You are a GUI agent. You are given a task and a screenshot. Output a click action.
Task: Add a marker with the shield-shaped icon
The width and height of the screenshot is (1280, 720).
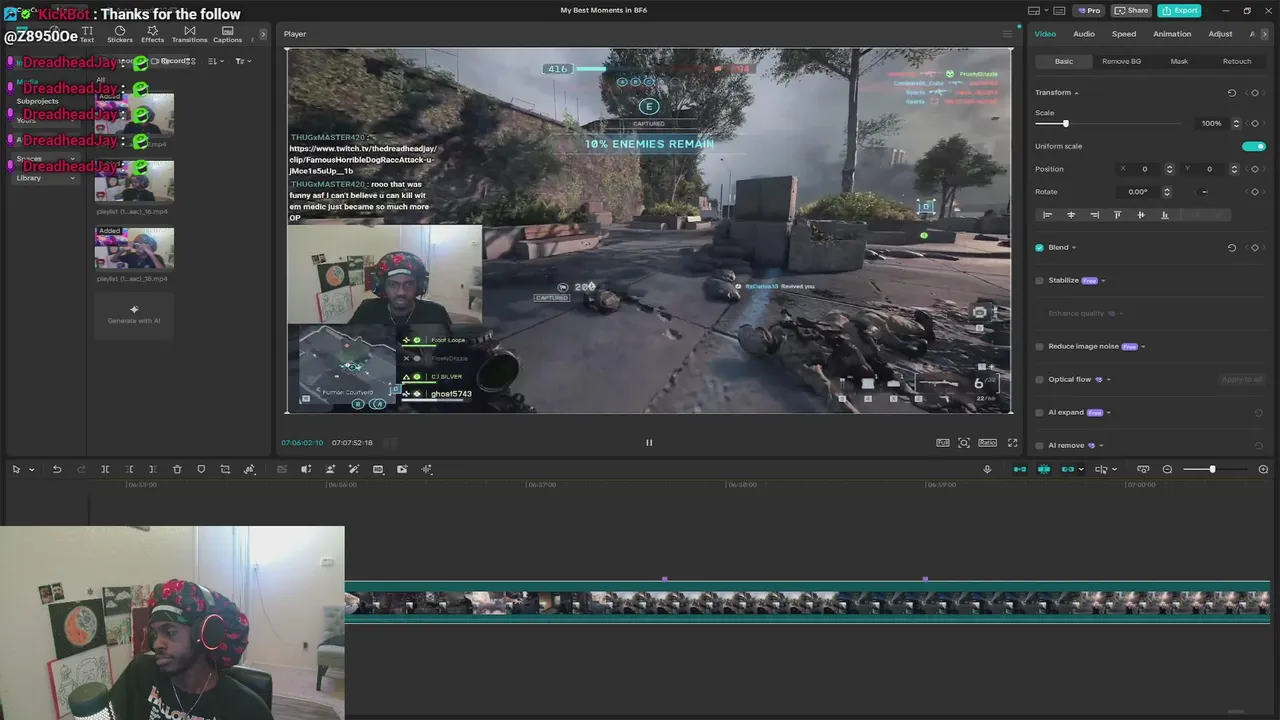coord(201,469)
